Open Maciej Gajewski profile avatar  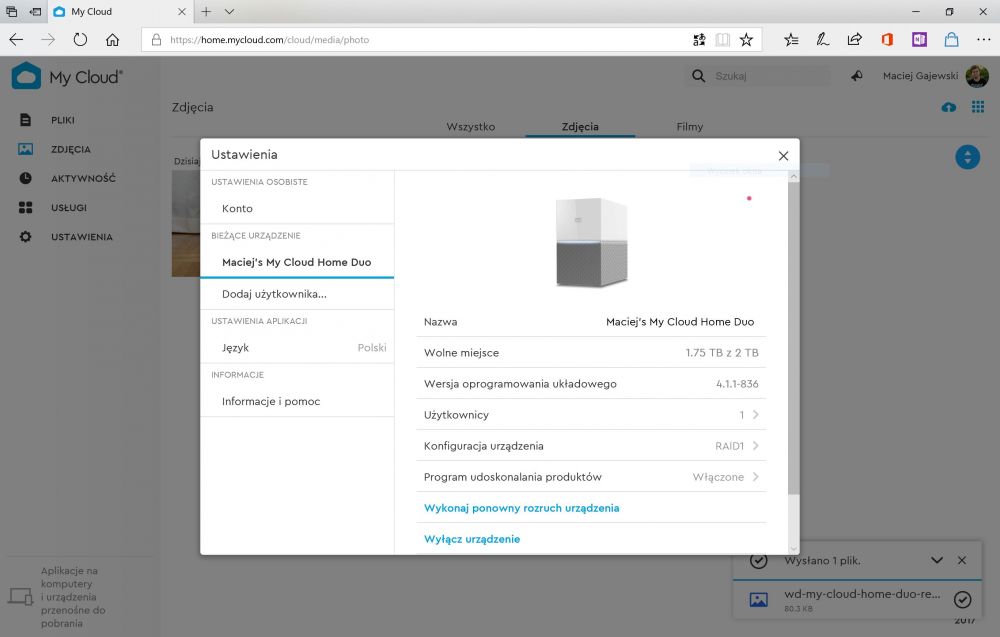click(x=977, y=76)
